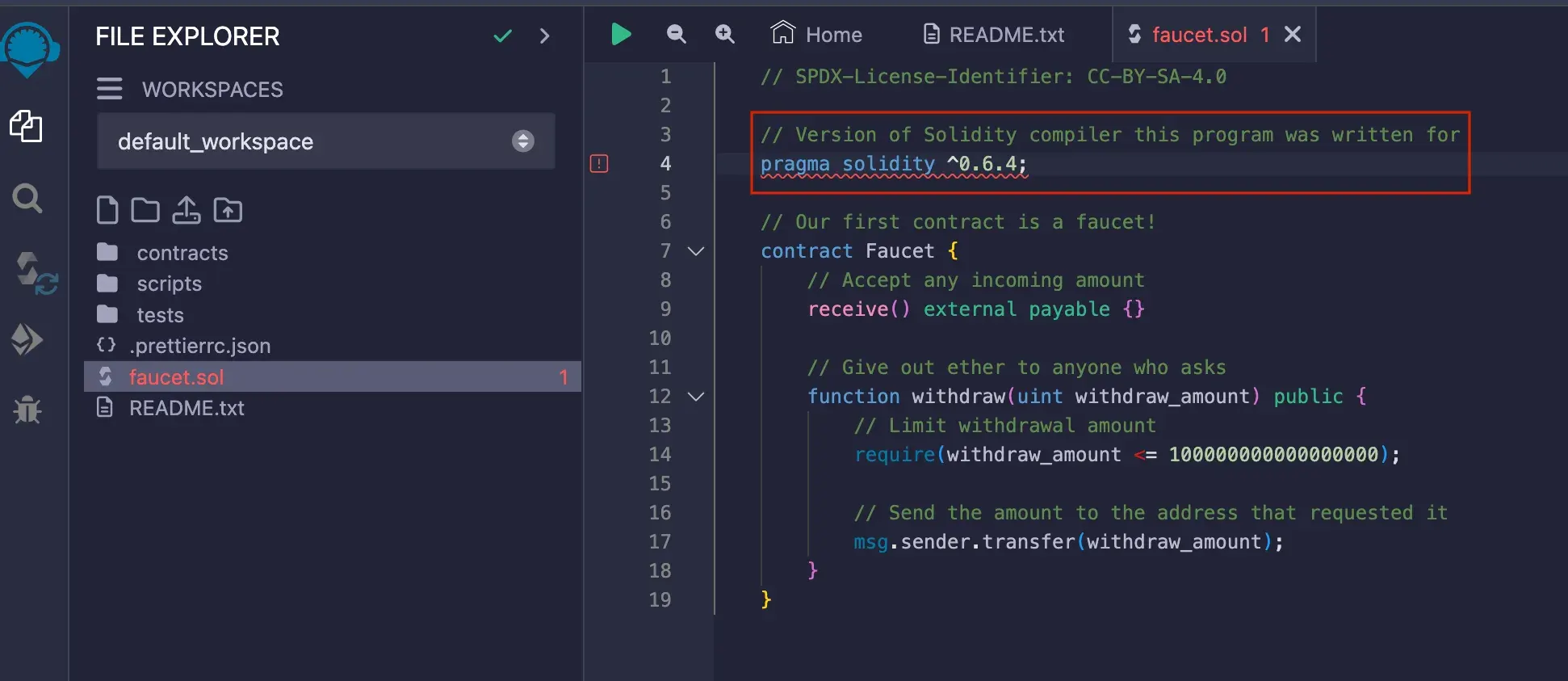
Task: Click the pragma solidity ^0.6.4 line
Action: click(x=894, y=164)
